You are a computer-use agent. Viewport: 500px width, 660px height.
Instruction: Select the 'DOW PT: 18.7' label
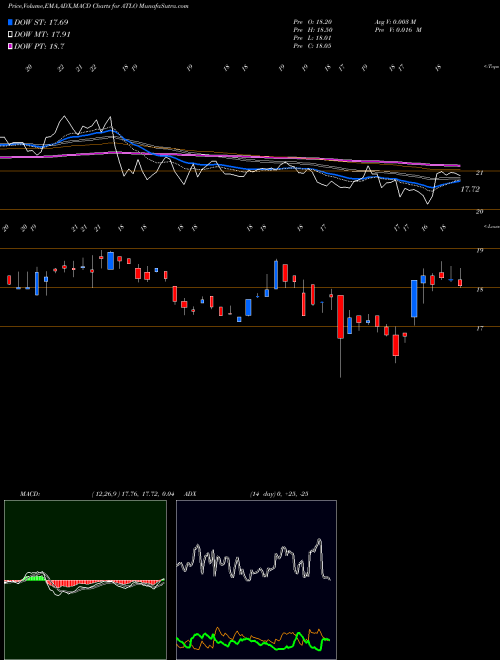pyautogui.click(x=39, y=46)
